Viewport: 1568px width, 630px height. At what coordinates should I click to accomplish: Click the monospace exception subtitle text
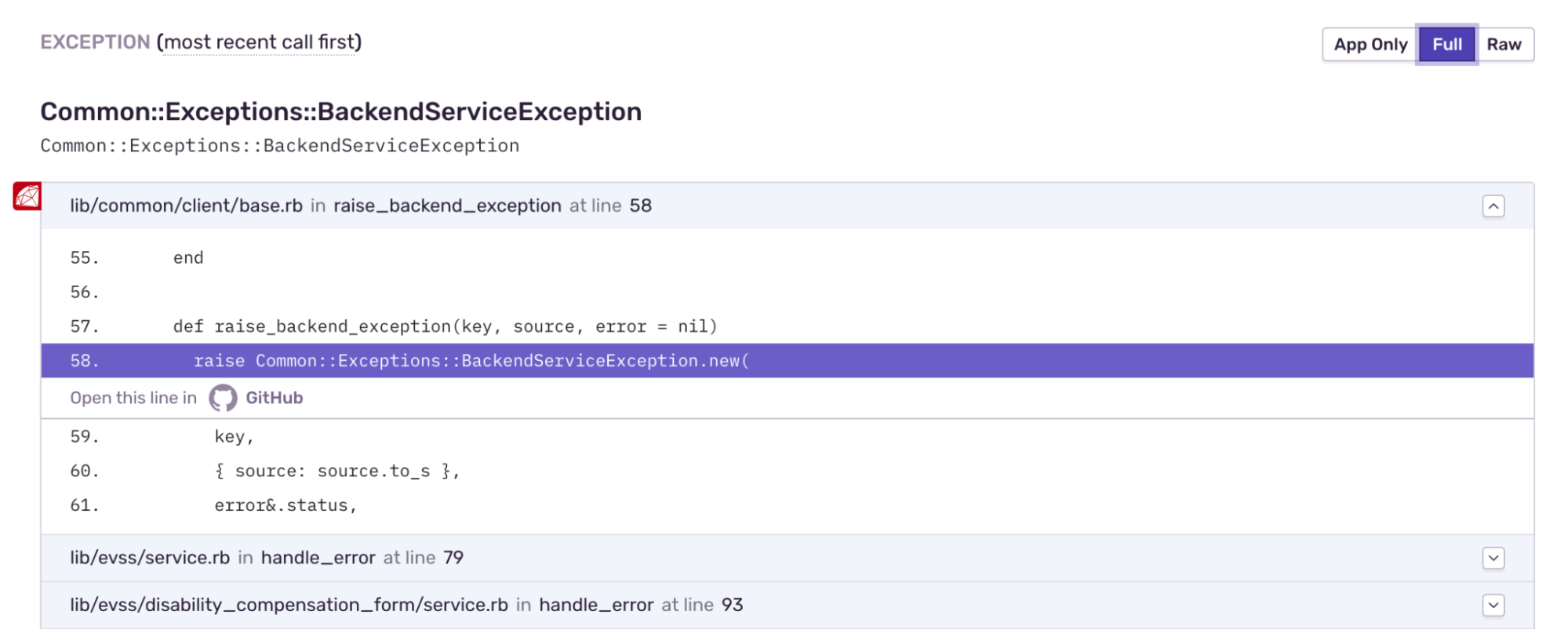click(280, 146)
